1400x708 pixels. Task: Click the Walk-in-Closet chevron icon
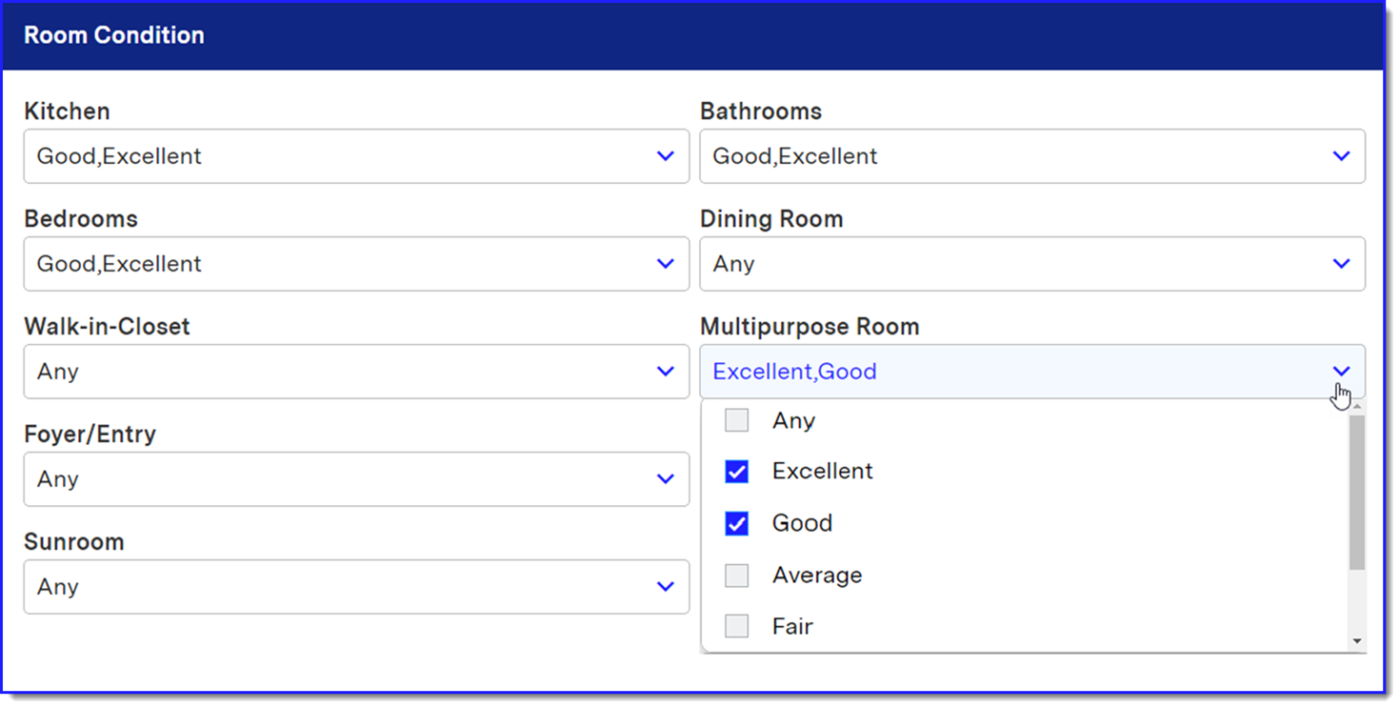click(665, 372)
